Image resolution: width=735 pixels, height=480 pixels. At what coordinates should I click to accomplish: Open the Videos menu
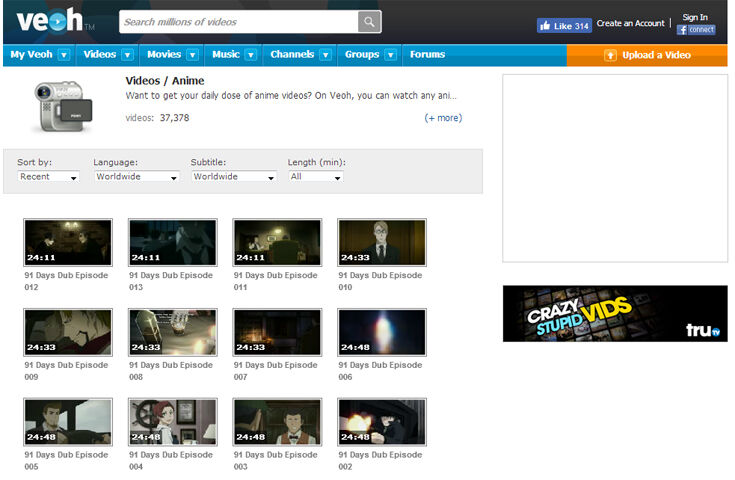click(x=100, y=55)
